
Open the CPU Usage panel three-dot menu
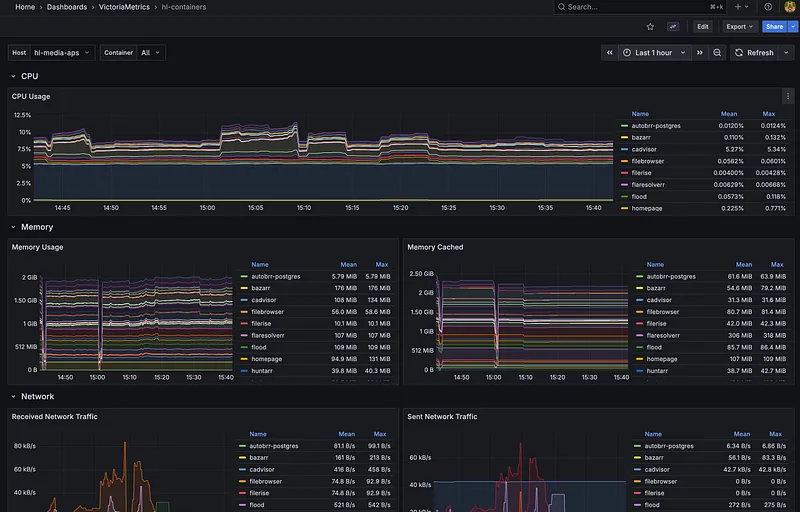(x=787, y=97)
